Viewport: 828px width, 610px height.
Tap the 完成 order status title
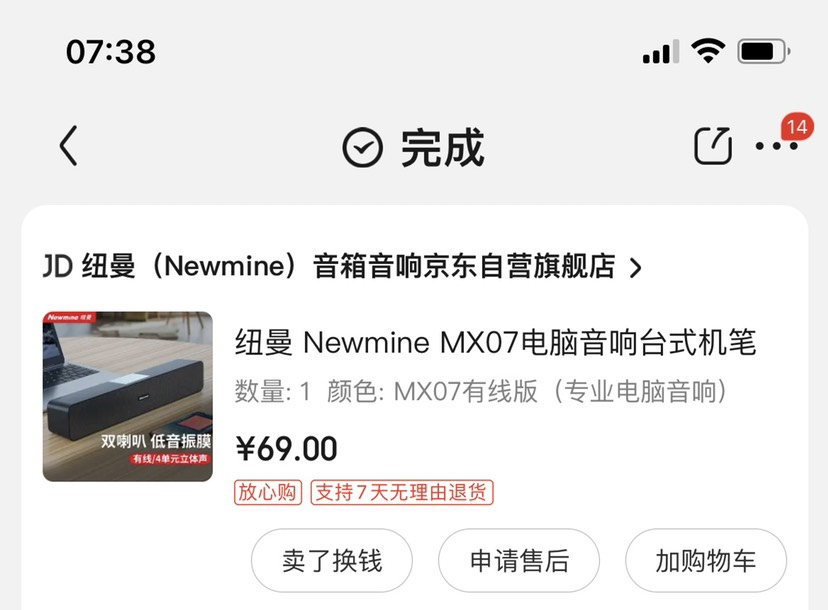click(443, 147)
